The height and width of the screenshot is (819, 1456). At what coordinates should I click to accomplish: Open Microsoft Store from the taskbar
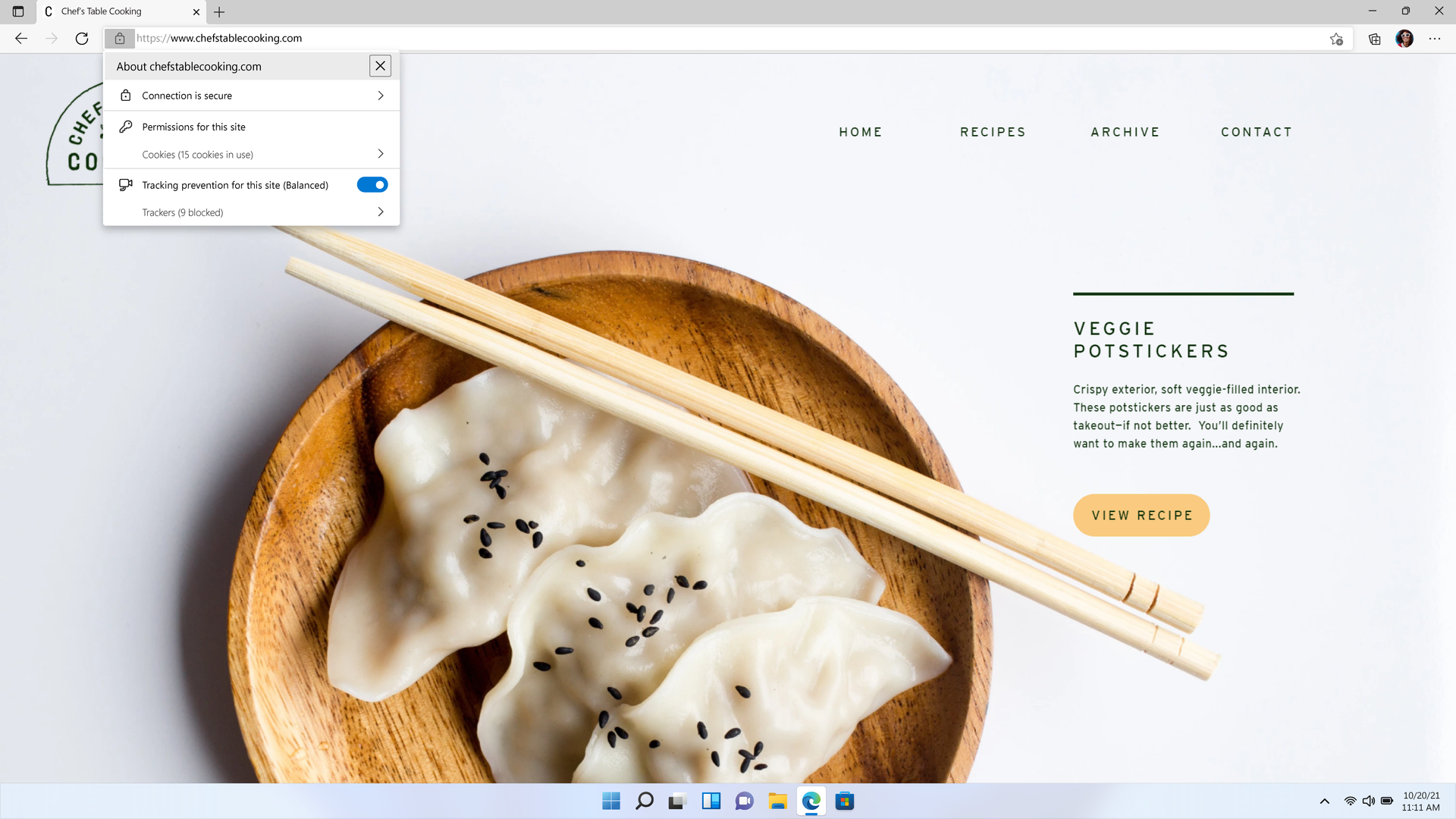pyautogui.click(x=844, y=801)
